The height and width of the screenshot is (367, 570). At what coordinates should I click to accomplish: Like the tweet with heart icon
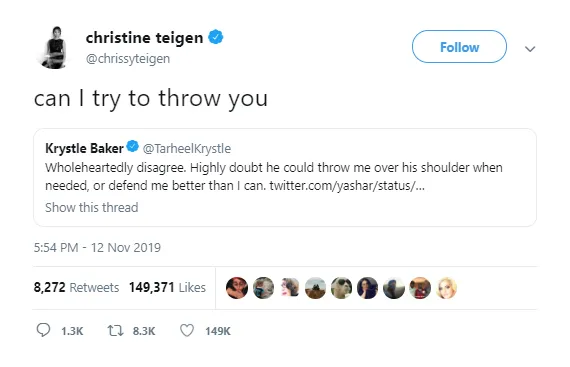point(187,331)
